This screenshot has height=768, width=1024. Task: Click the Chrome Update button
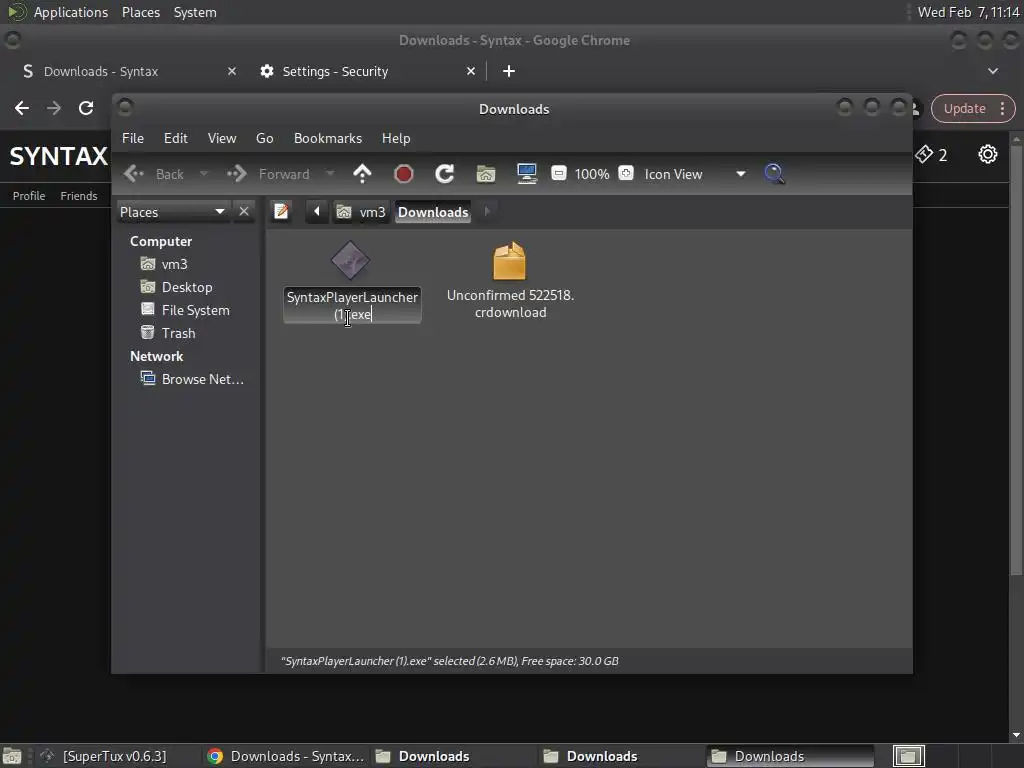click(964, 108)
